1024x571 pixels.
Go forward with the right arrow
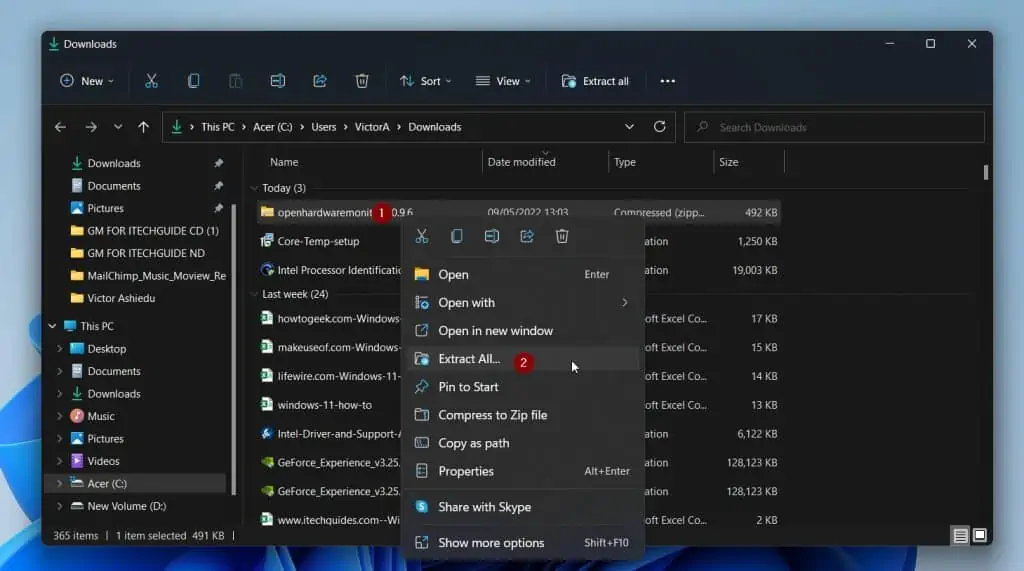(91, 127)
